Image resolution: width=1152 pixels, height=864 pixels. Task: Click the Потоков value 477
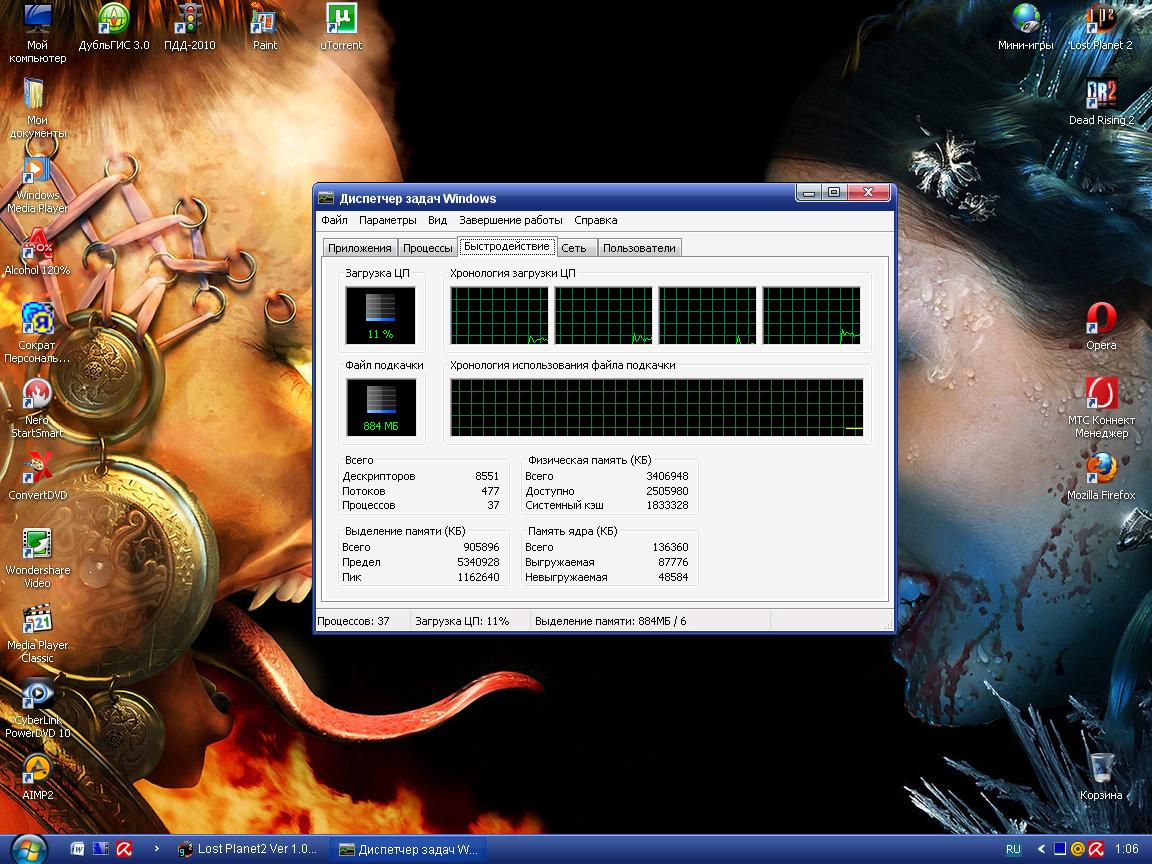pyautogui.click(x=490, y=491)
